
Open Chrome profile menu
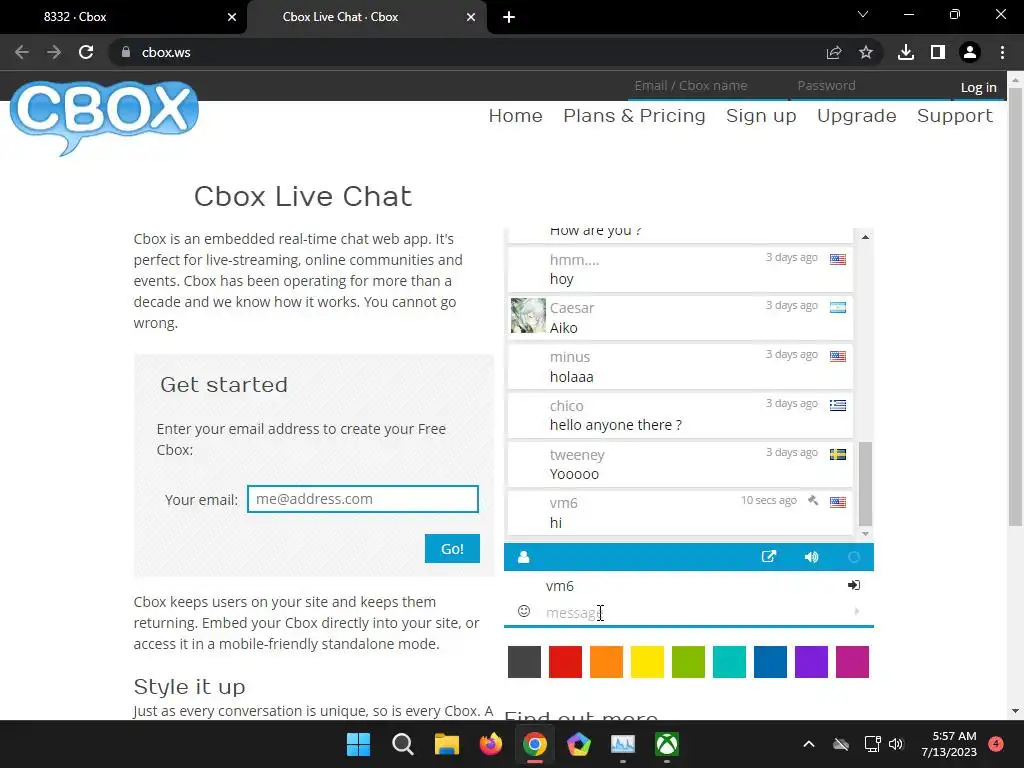pyautogui.click(x=970, y=52)
